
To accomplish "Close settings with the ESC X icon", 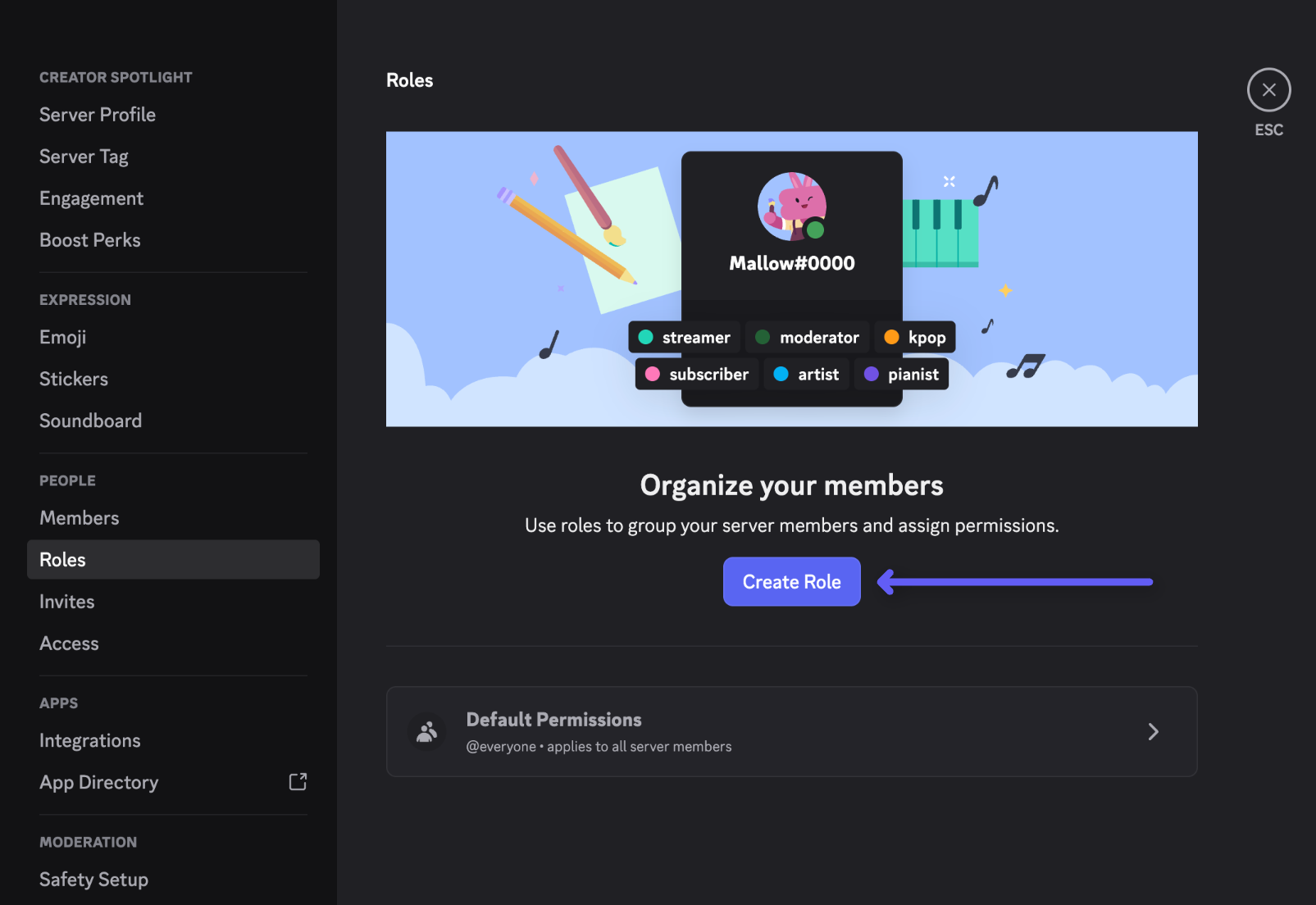I will click(1268, 90).
